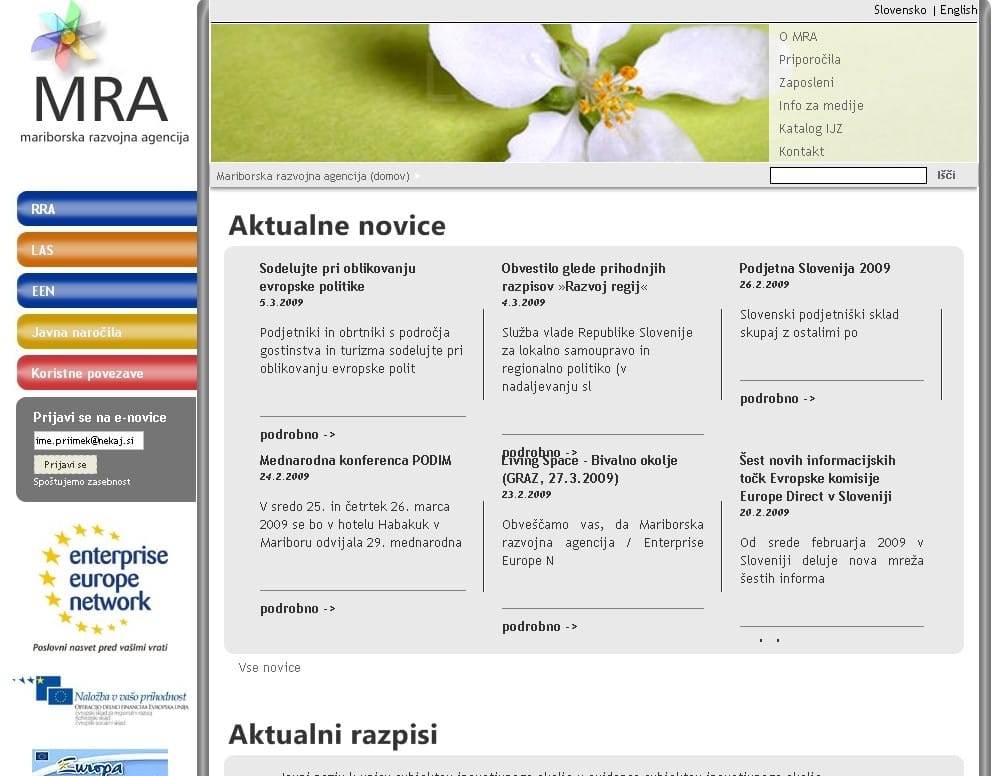Open the Enterprise Europe Network logo
The width and height of the screenshot is (1006, 776).
coord(104,579)
